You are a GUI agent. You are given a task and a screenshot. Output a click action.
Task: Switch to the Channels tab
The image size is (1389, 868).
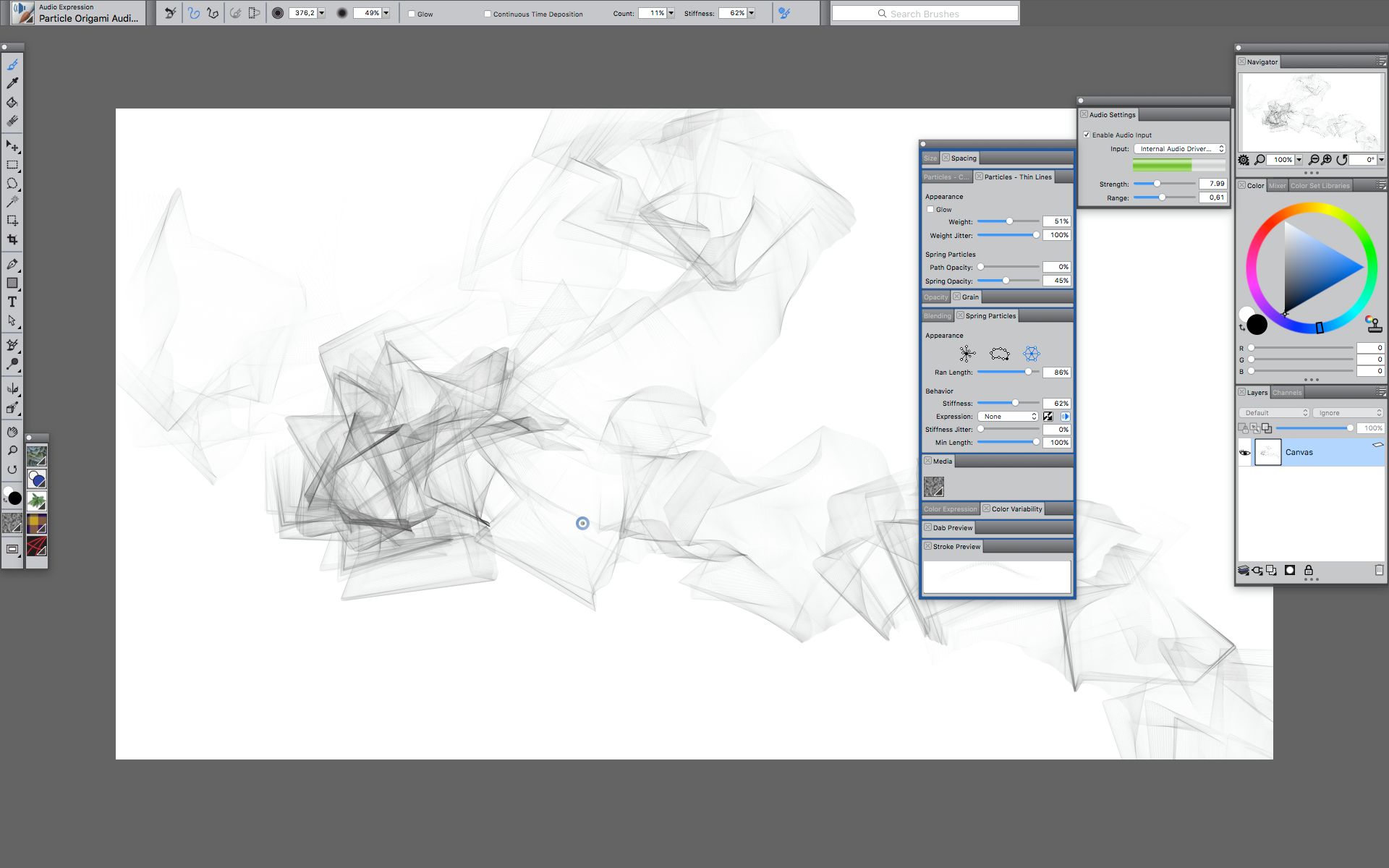1287,393
